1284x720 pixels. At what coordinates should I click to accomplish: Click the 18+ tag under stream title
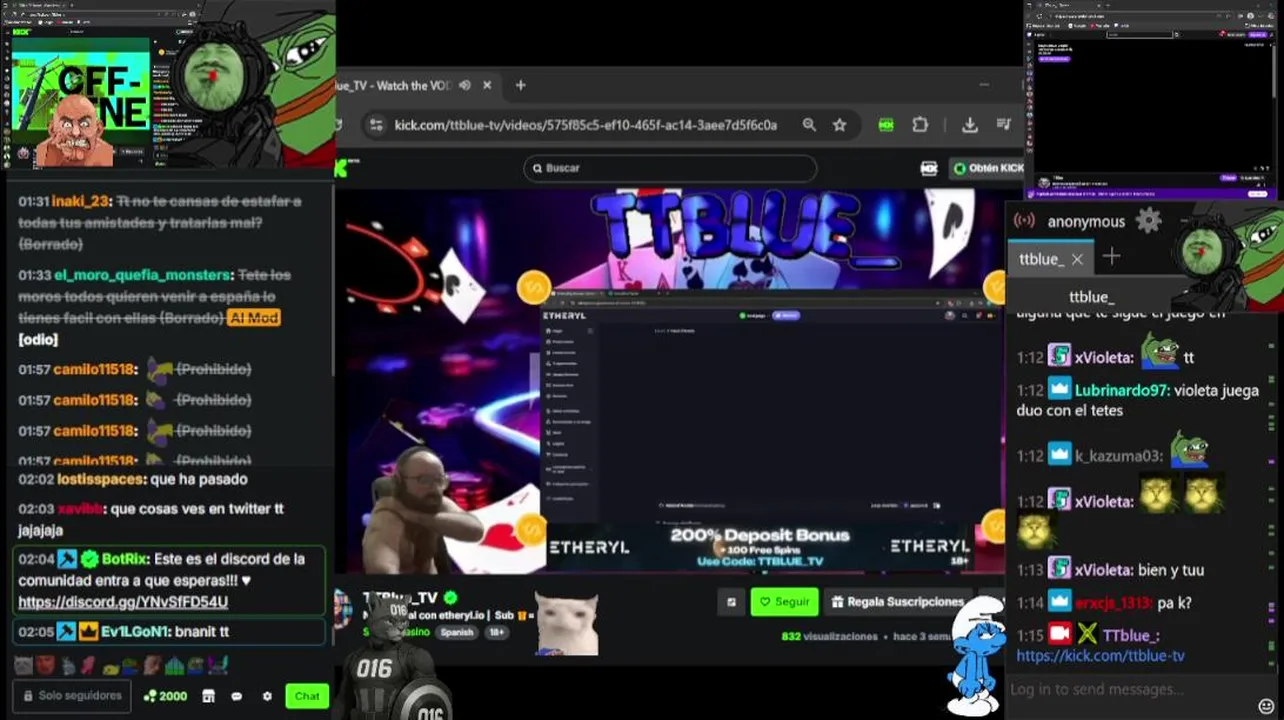coord(497,632)
